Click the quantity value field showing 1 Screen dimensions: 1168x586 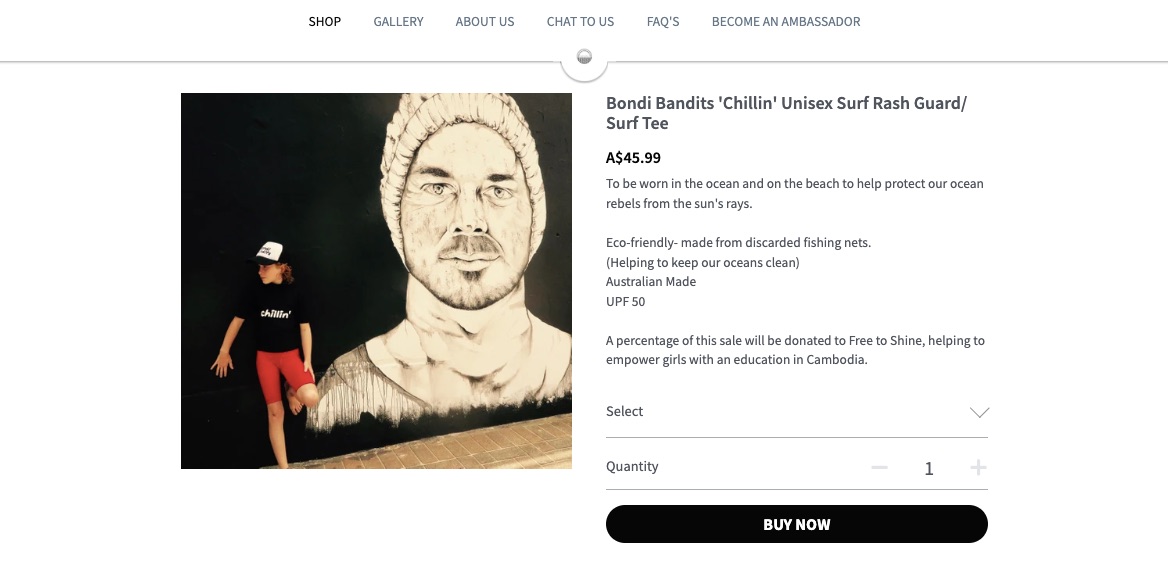(x=929, y=468)
